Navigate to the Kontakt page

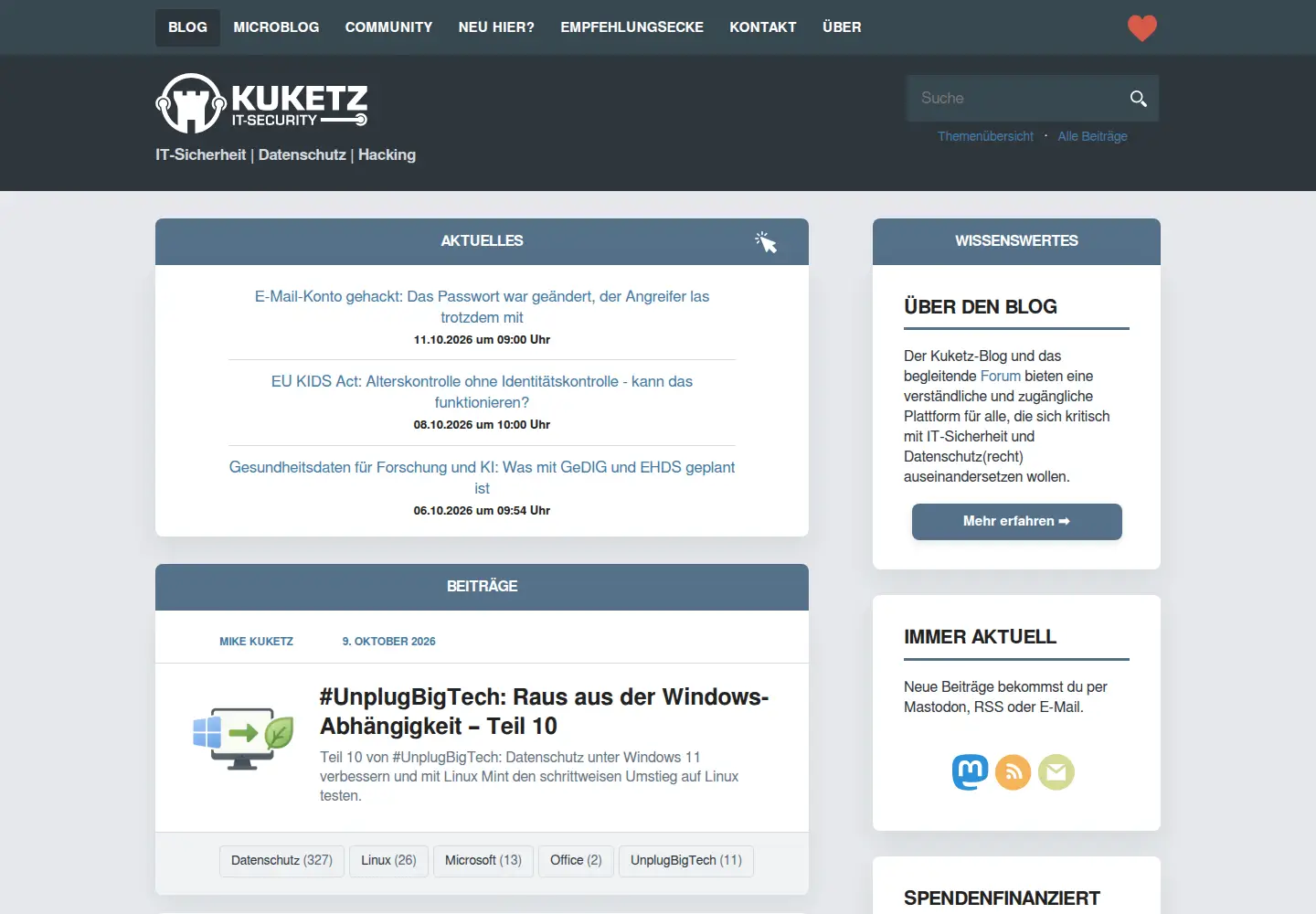(762, 27)
